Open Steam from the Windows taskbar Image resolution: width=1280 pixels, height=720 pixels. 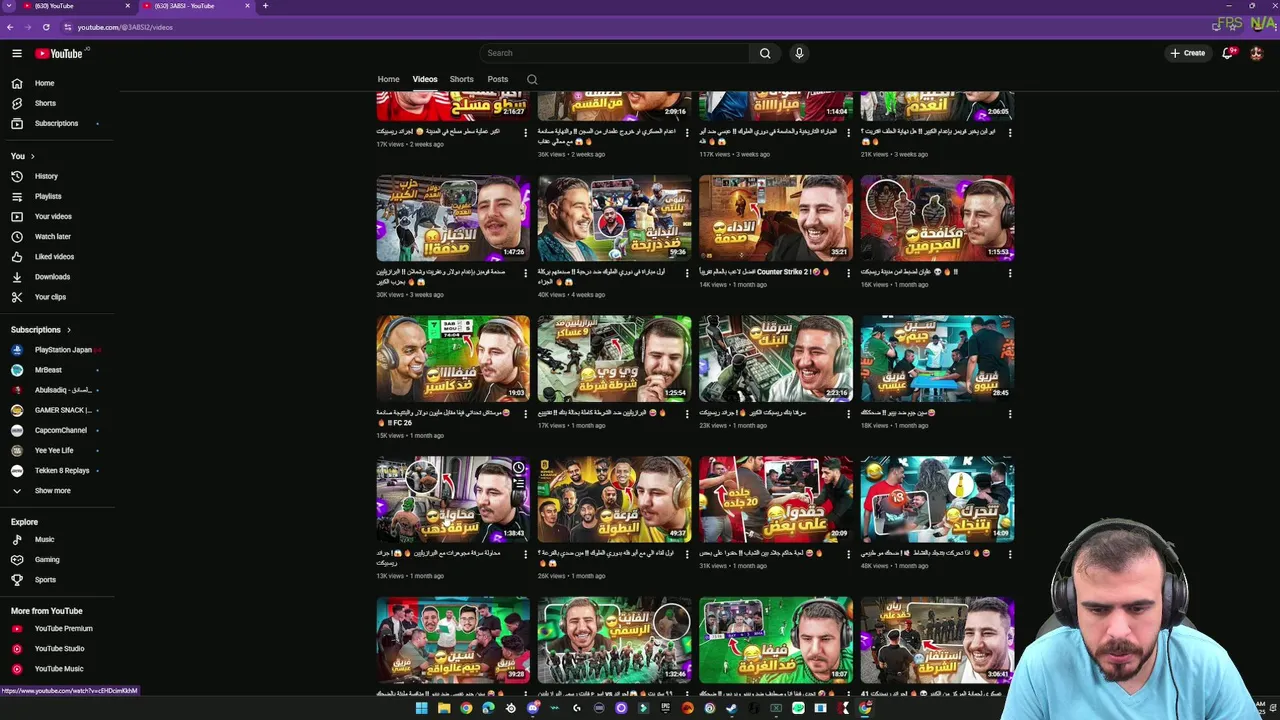731,708
